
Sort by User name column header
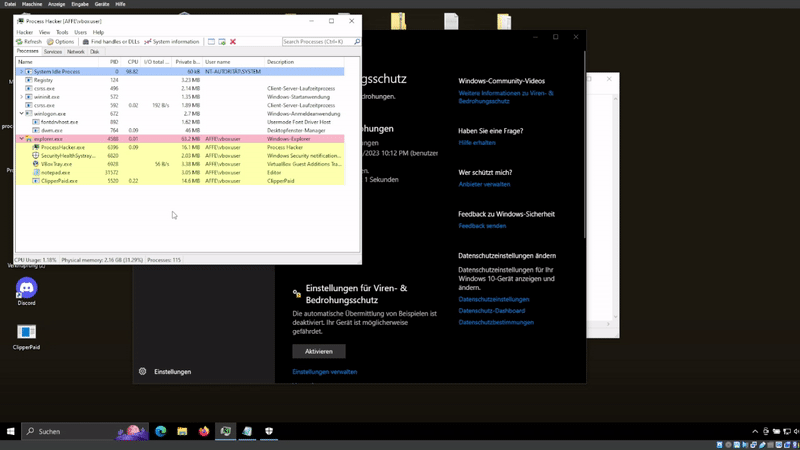(x=233, y=62)
